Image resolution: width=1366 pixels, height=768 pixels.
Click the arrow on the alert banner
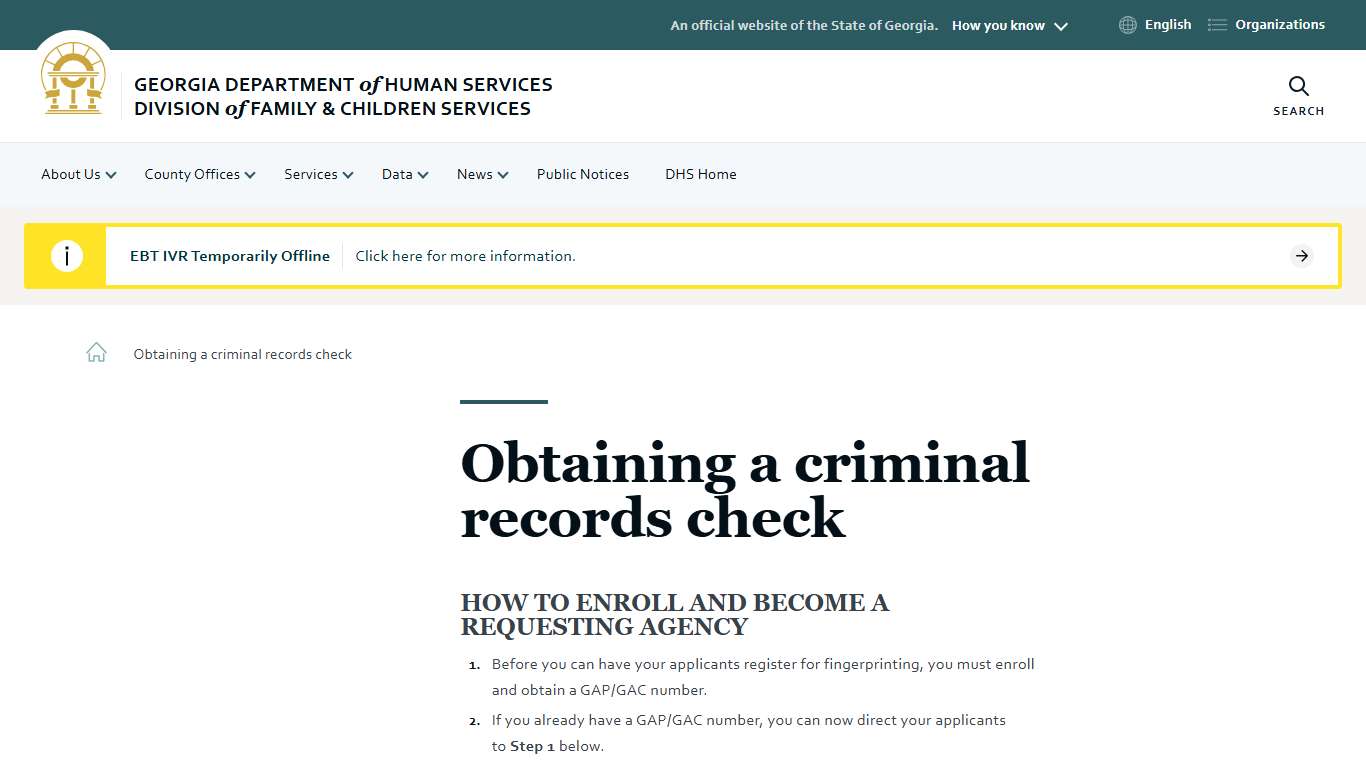pyautogui.click(x=1301, y=255)
